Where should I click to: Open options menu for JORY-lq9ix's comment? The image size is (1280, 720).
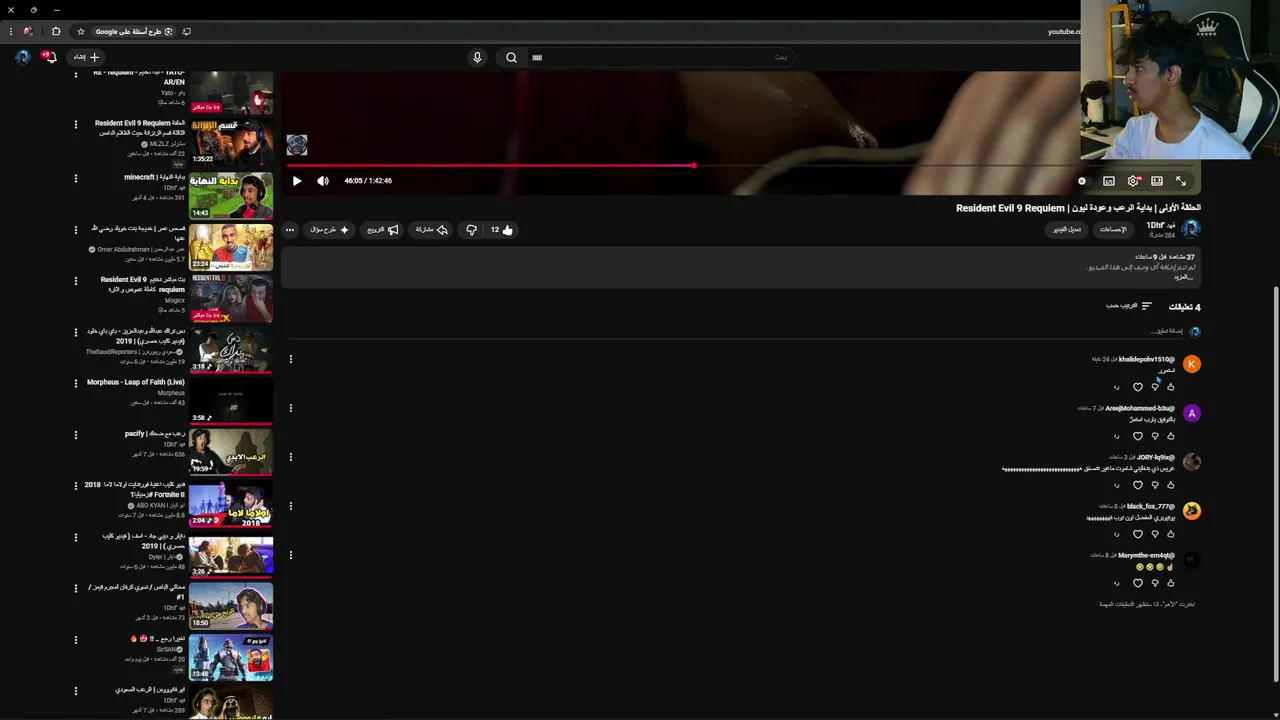coord(291,457)
